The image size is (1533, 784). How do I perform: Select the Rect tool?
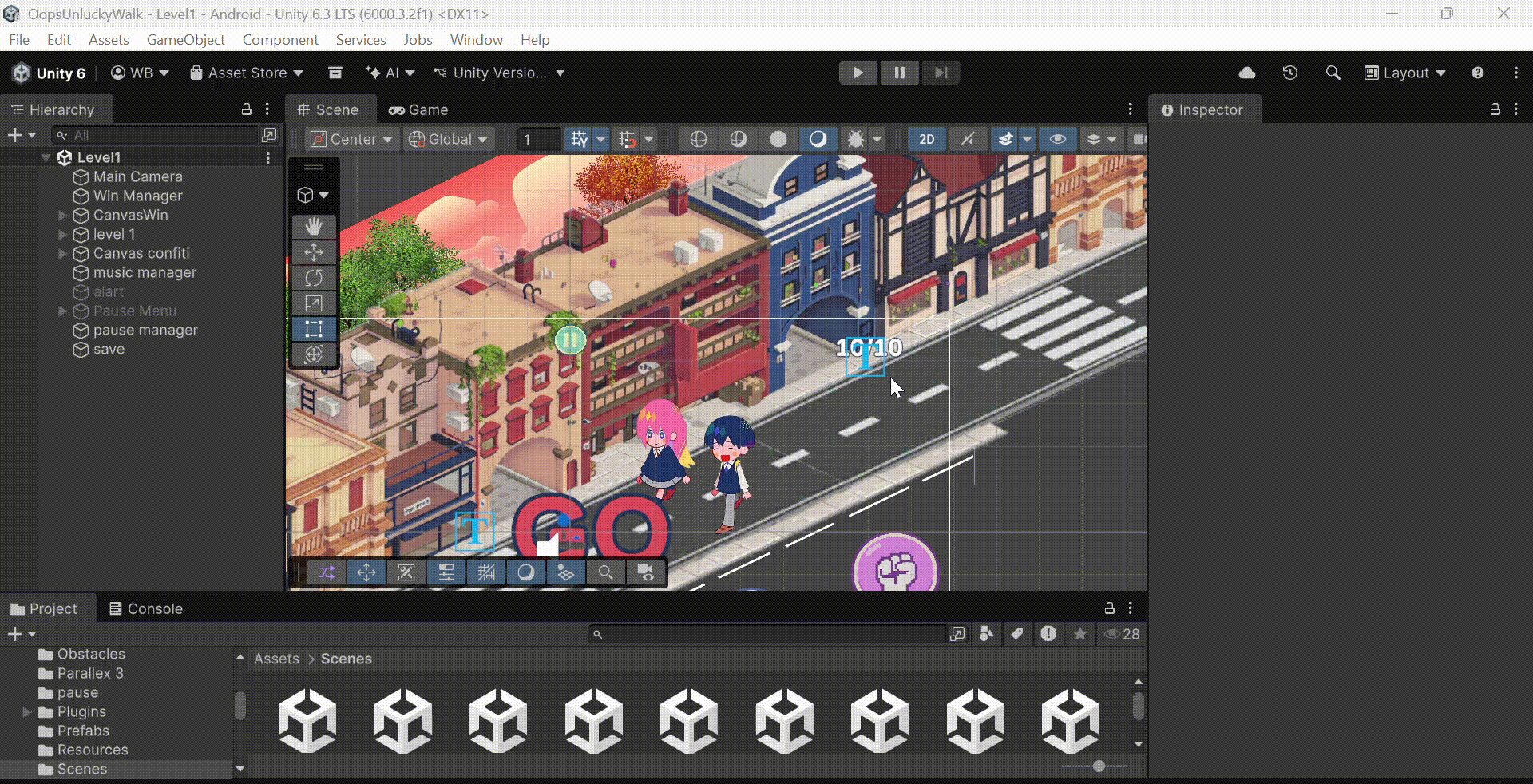(x=313, y=329)
